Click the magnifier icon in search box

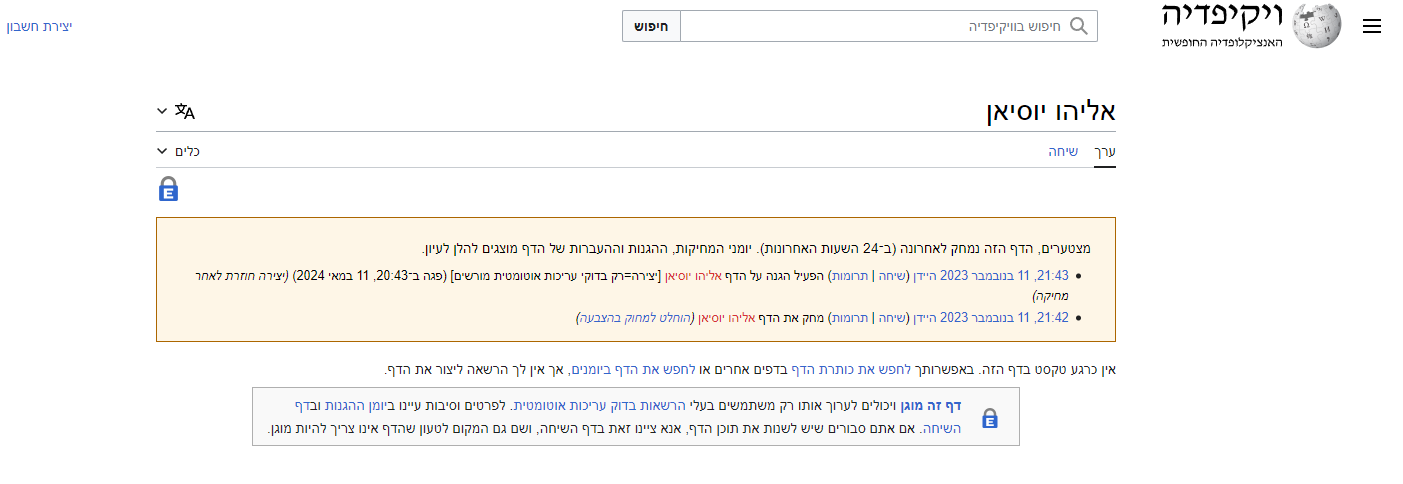click(1078, 26)
